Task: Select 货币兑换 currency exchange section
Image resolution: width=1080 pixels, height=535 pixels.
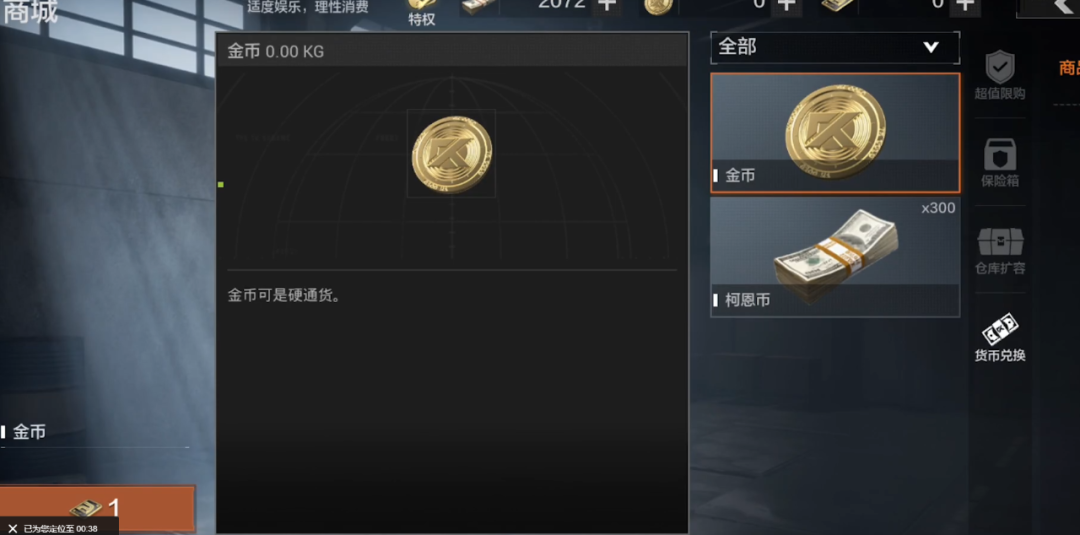Action: click(x=999, y=337)
